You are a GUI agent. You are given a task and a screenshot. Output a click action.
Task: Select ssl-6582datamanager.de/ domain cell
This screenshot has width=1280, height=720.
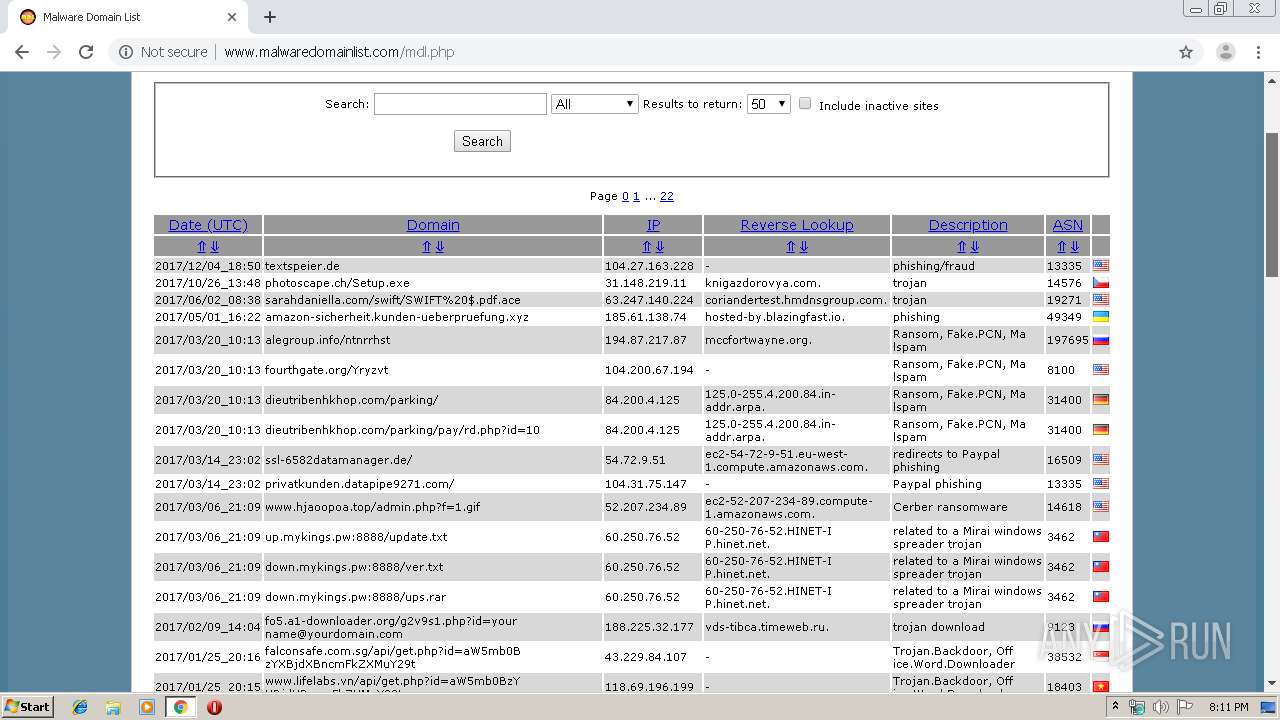coord(432,460)
